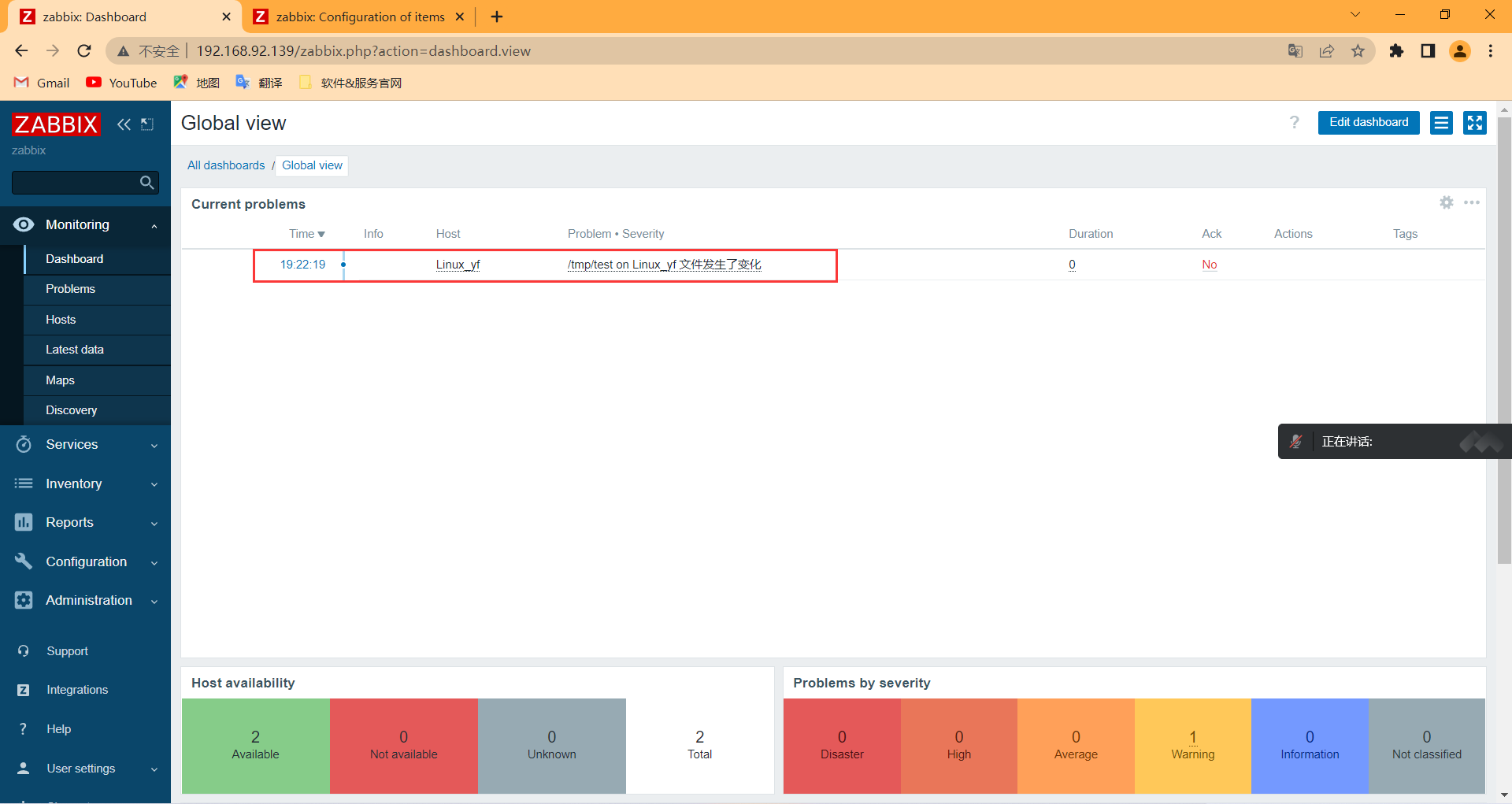Image resolution: width=1512 pixels, height=804 pixels.
Task: Toggle the browser side panel icon
Action: coord(1428,51)
